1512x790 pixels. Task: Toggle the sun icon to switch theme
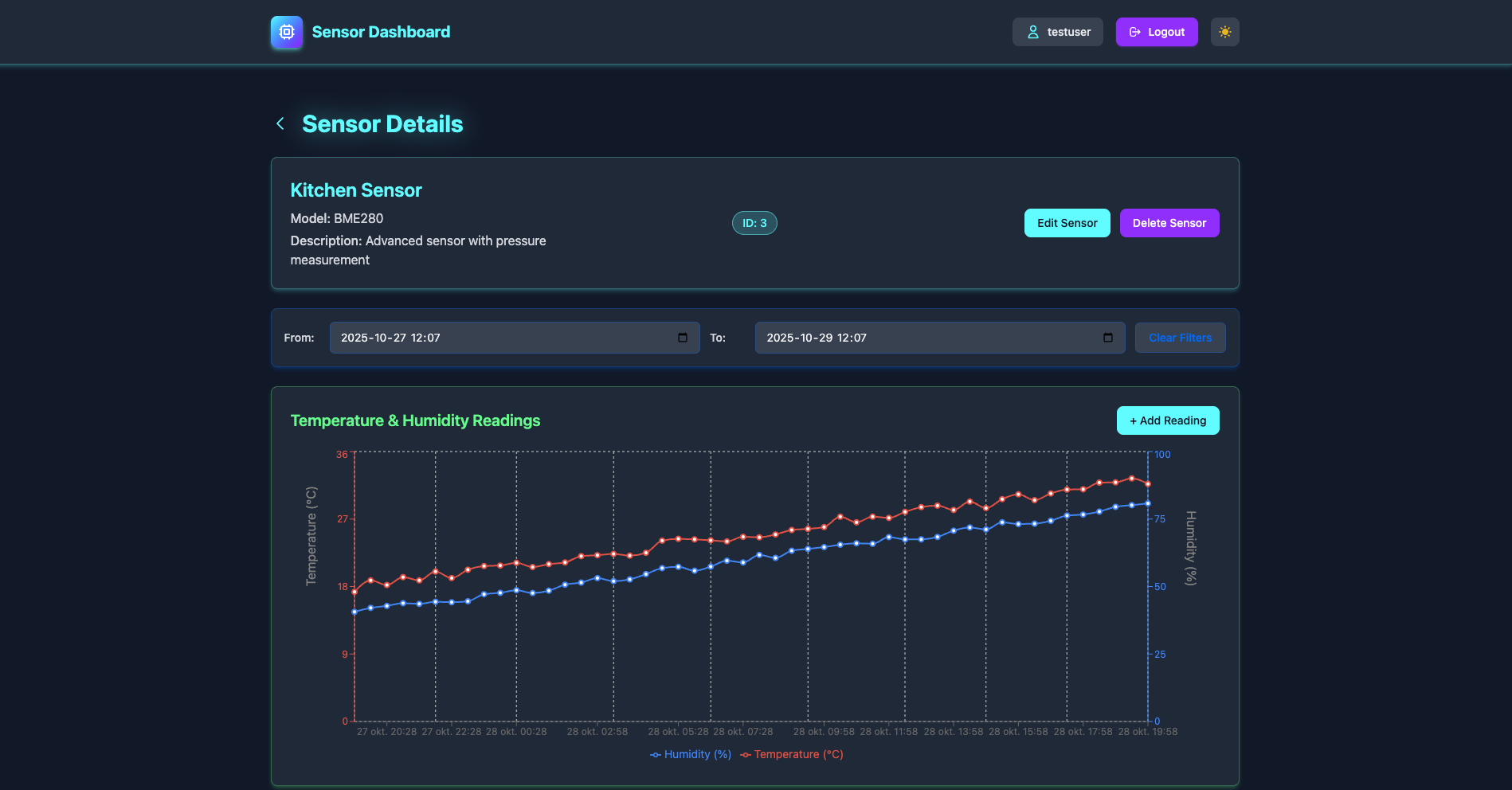point(1225,32)
